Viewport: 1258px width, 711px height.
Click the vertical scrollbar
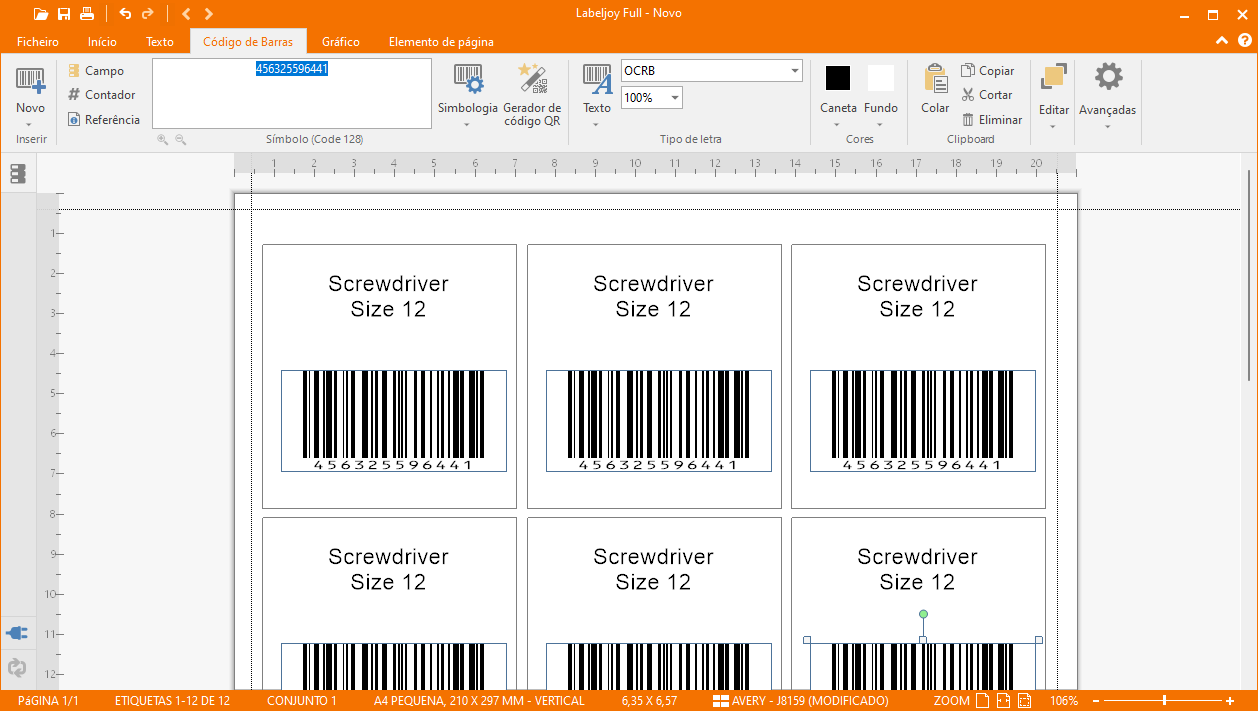click(1248, 275)
